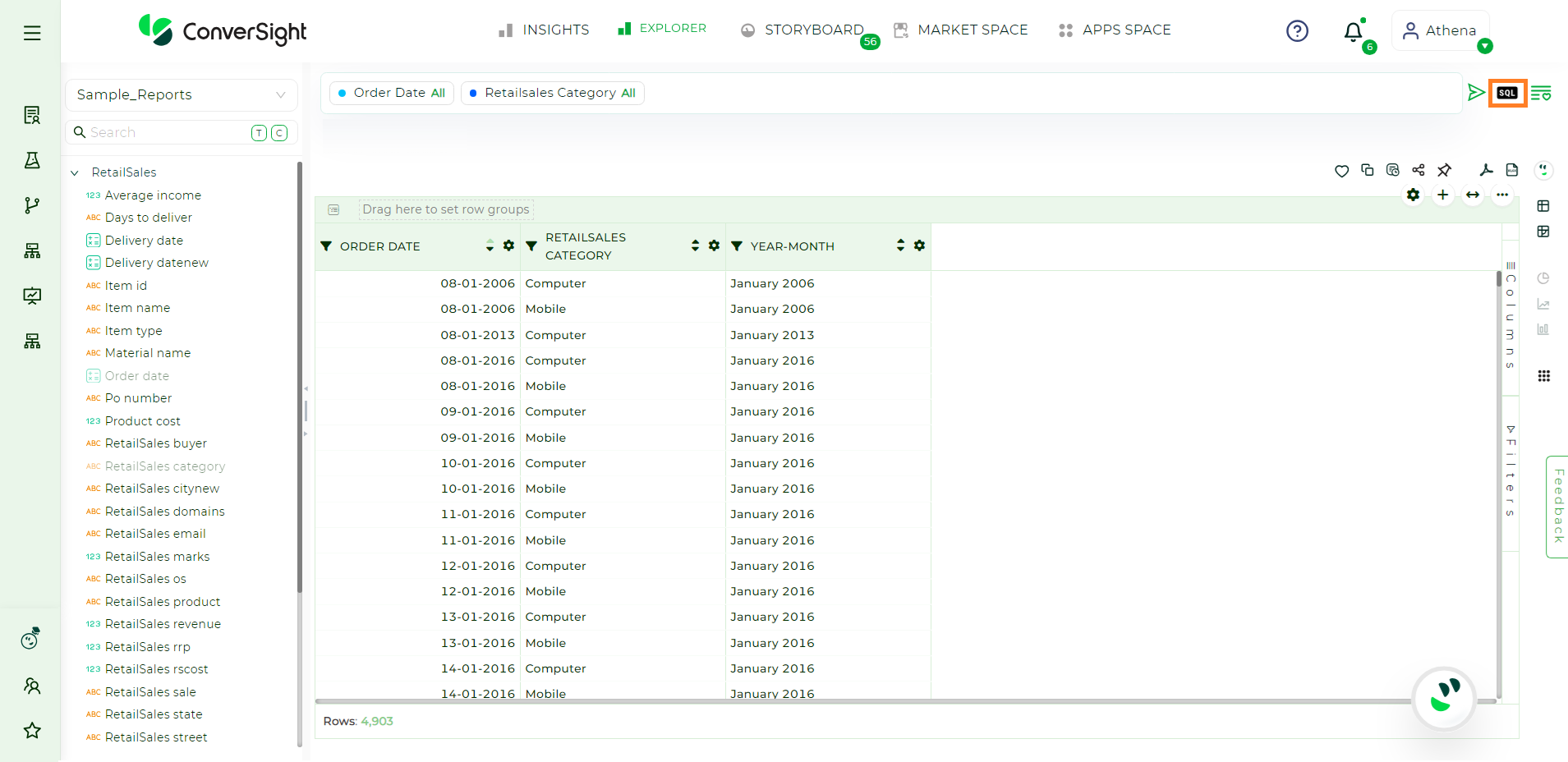
Task: Toggle the C filter in the search box
Action: click(279, 133)
